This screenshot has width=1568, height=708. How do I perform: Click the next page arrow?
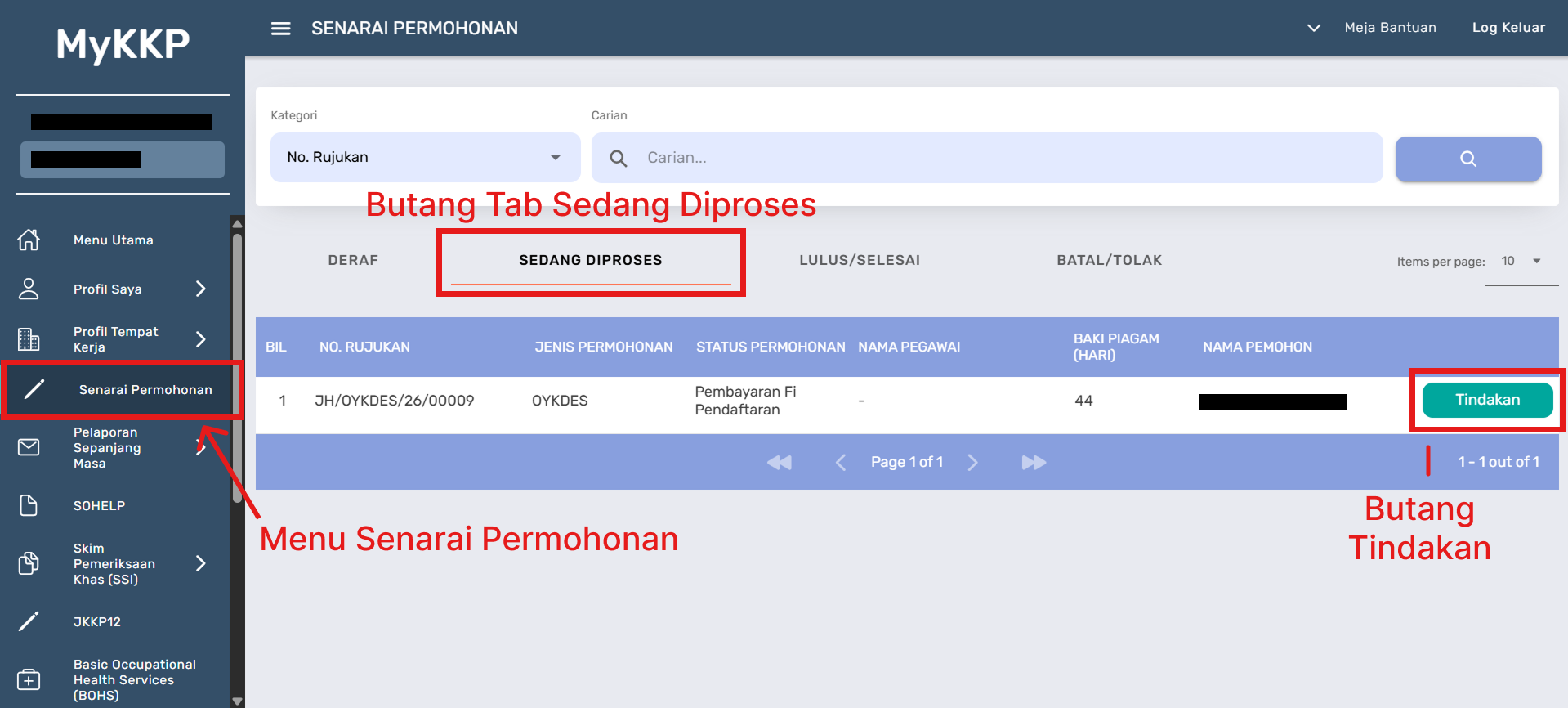[x=972, y=463]
